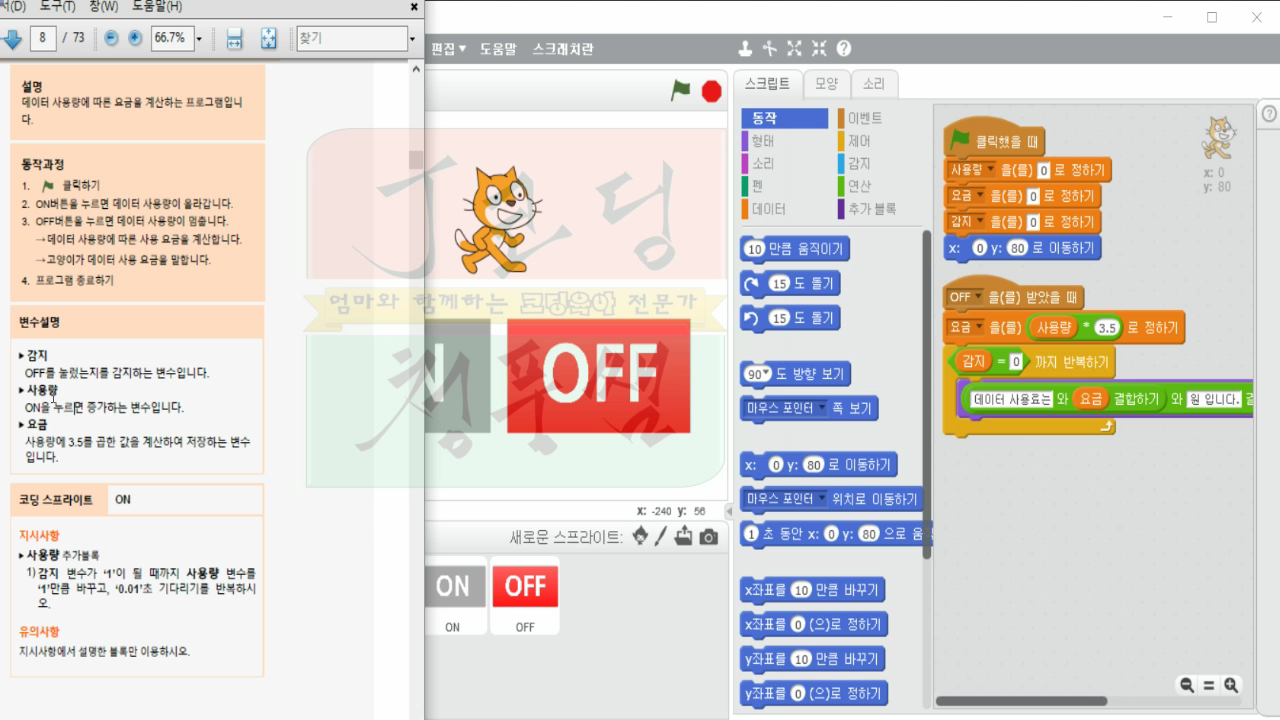Open the direction dropdown in 90도 방향 보기 block
Viewport: 1280px width, 720px height.
click(x=768, y=375)
